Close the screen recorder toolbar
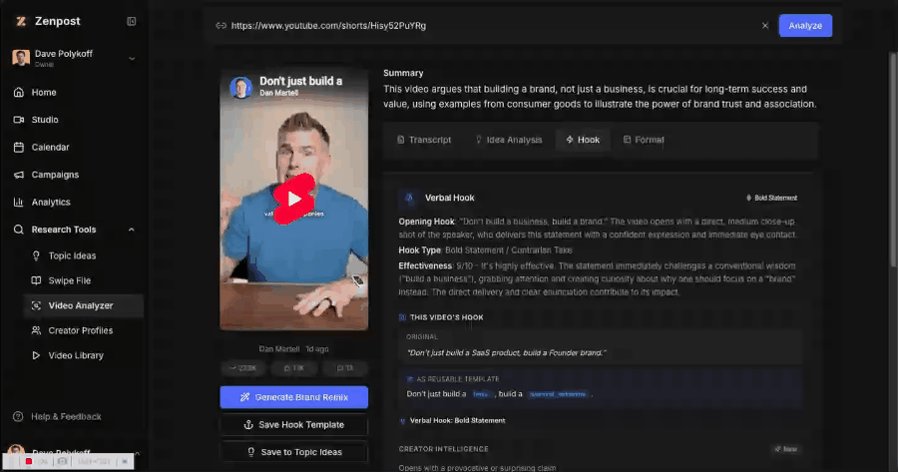 [124, 461]
